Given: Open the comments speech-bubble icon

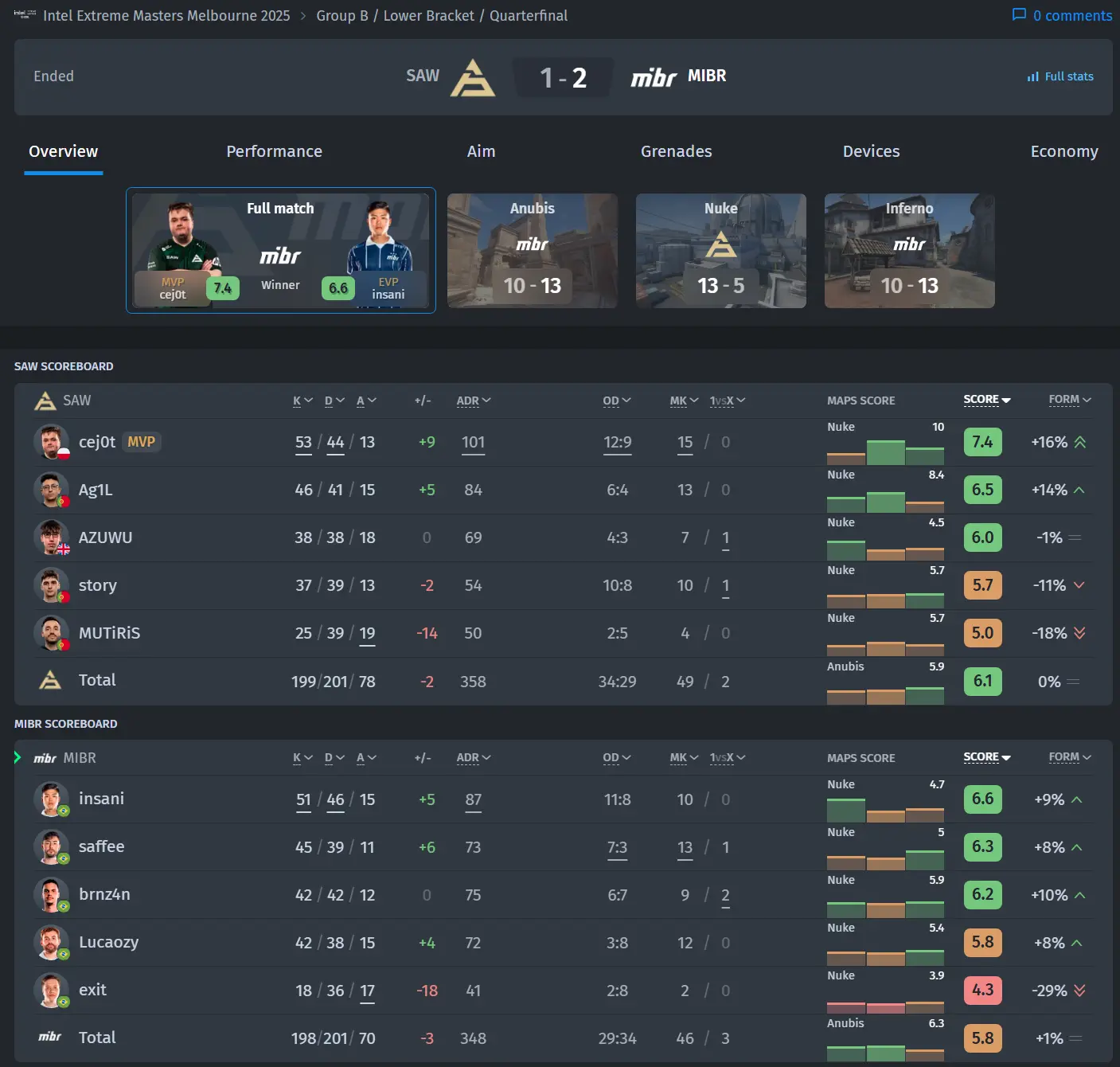Looking at the screenshot, I should (1019, 15).
